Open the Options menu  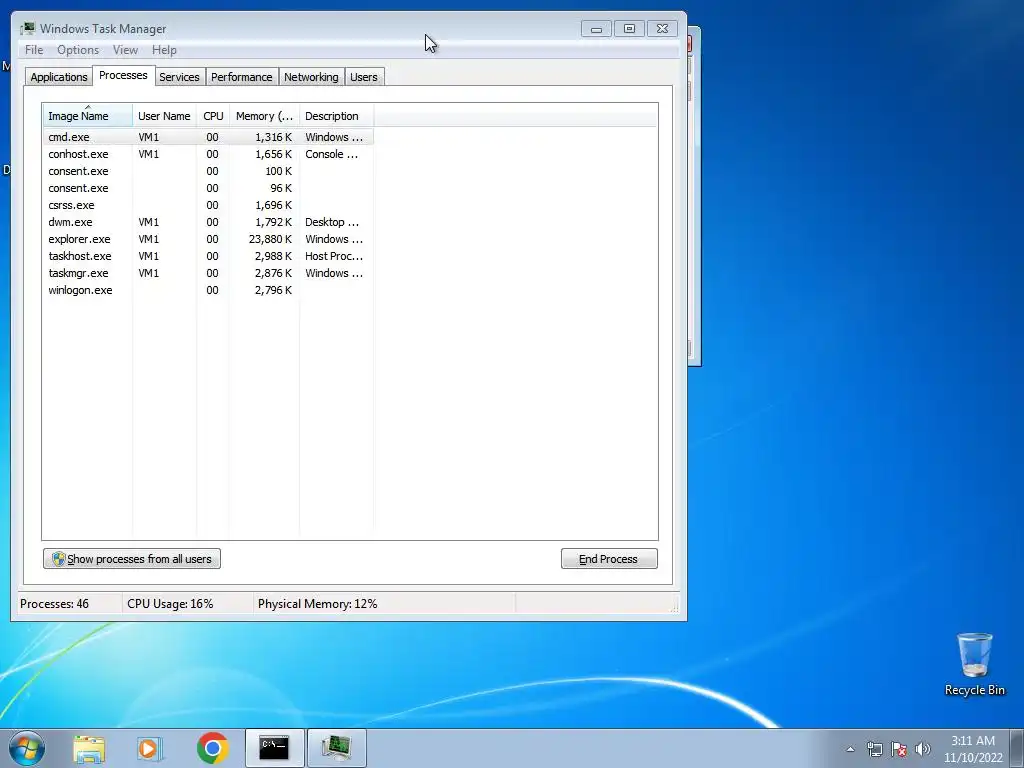(78, 50)
